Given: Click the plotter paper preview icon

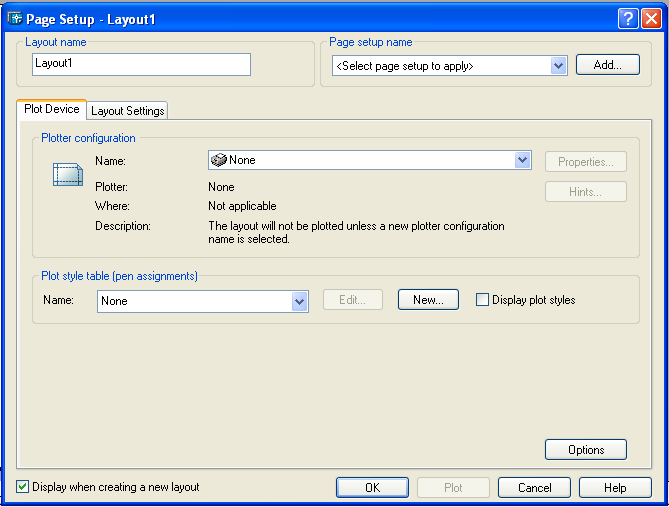Looking at the screenshot, I should pyautogui.click(x=68, y=175).
